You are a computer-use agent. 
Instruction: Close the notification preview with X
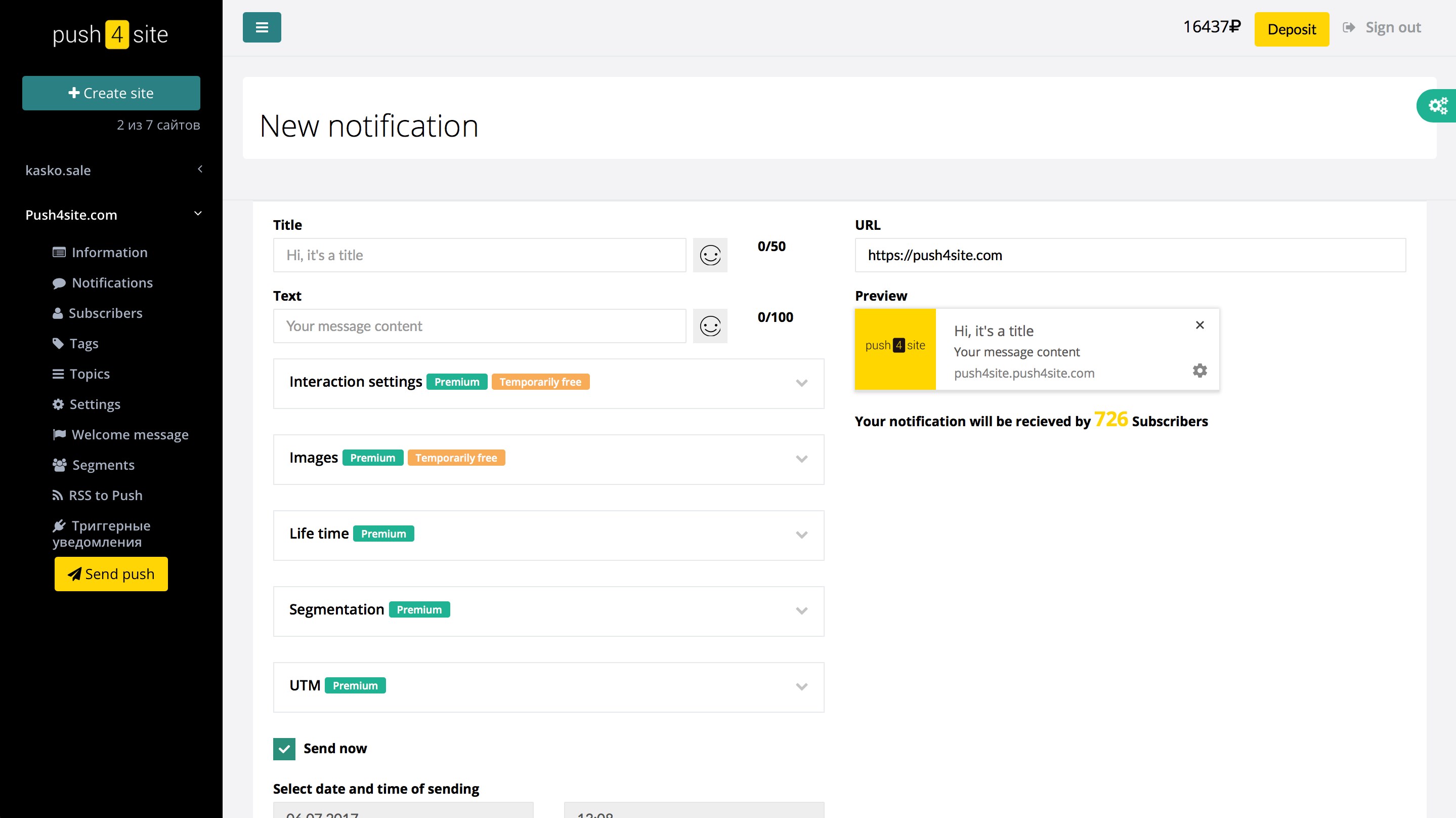[x=1200, y=324]
